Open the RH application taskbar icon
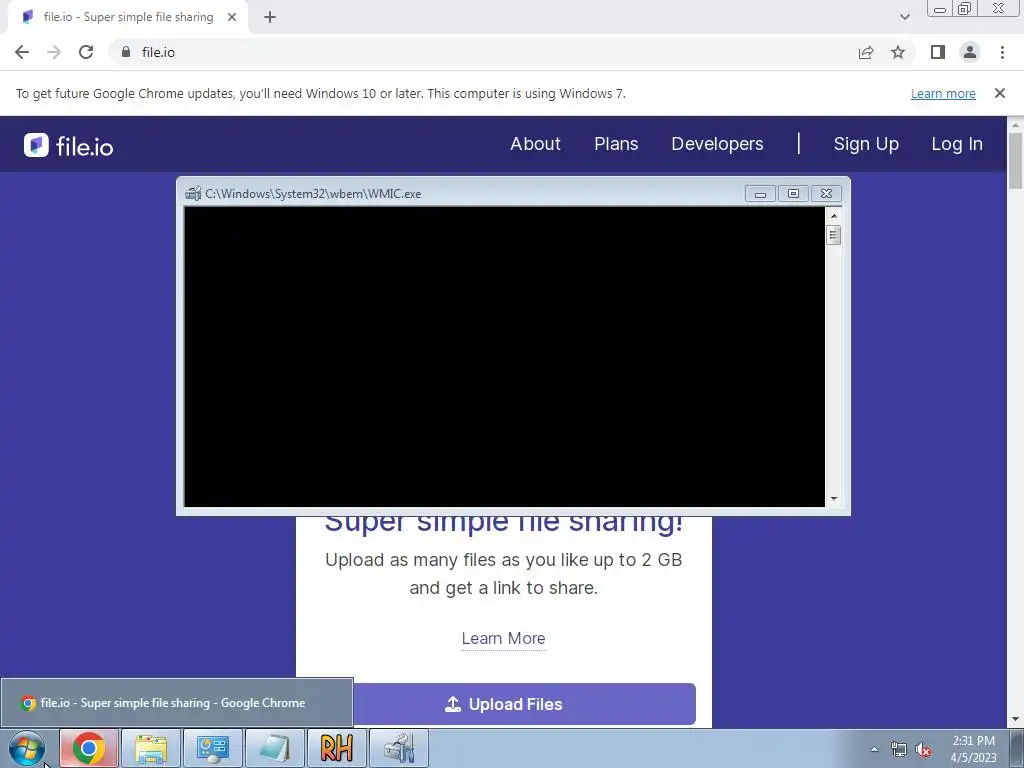This screenshot has width=1024, height=768. [x=336, y=748]
